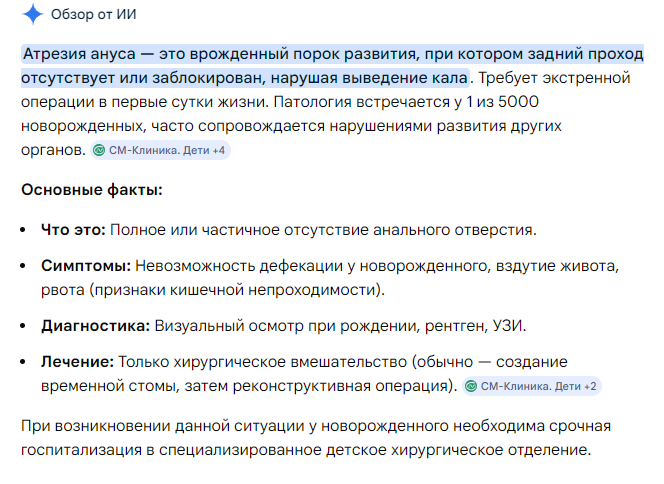The width and height of the screenshot is (664, 484).
Task: Expand the "+2" additional sources counter
Action: click(x=590, y=386)
